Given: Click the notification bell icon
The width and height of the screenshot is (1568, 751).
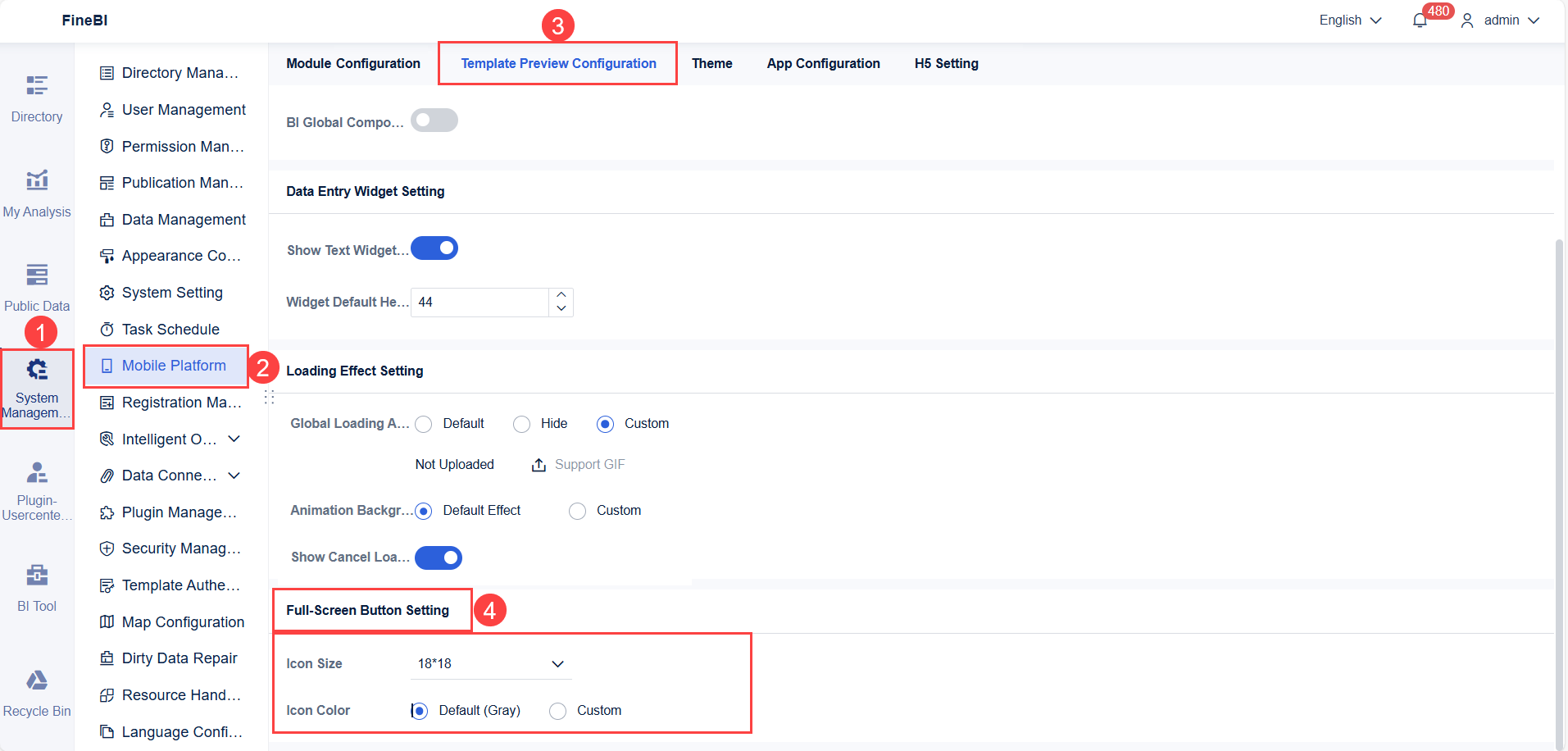Looking at the screenshot, I should [1419, 20].
